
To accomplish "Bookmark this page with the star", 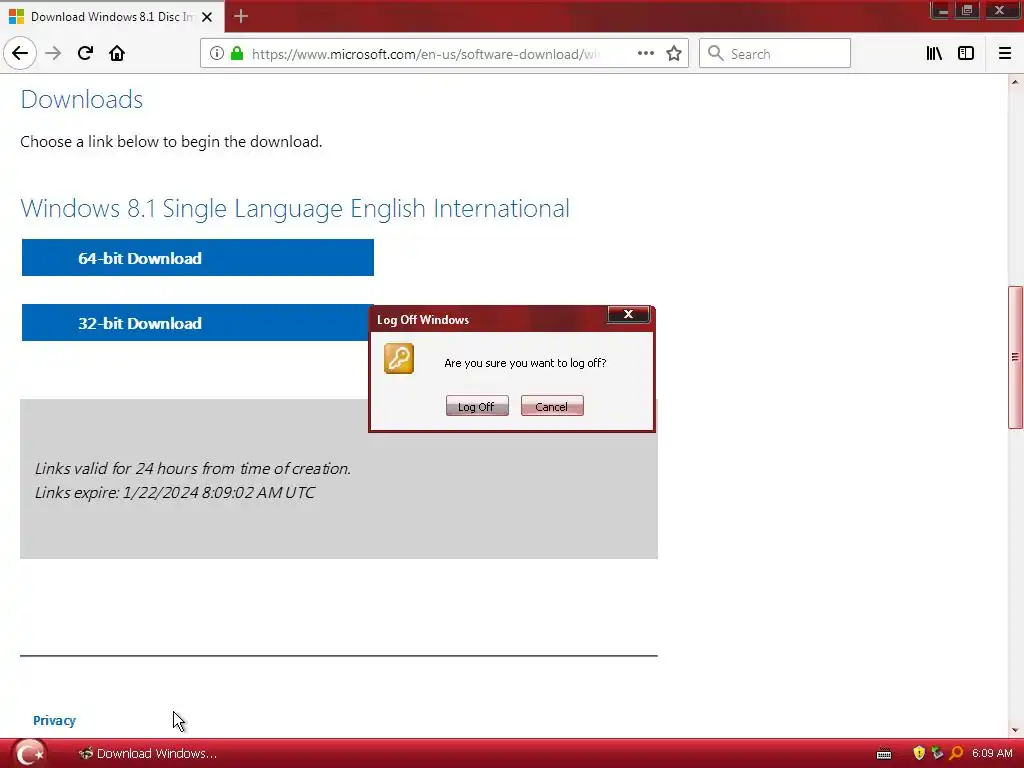I will click(x=674, y=54).
